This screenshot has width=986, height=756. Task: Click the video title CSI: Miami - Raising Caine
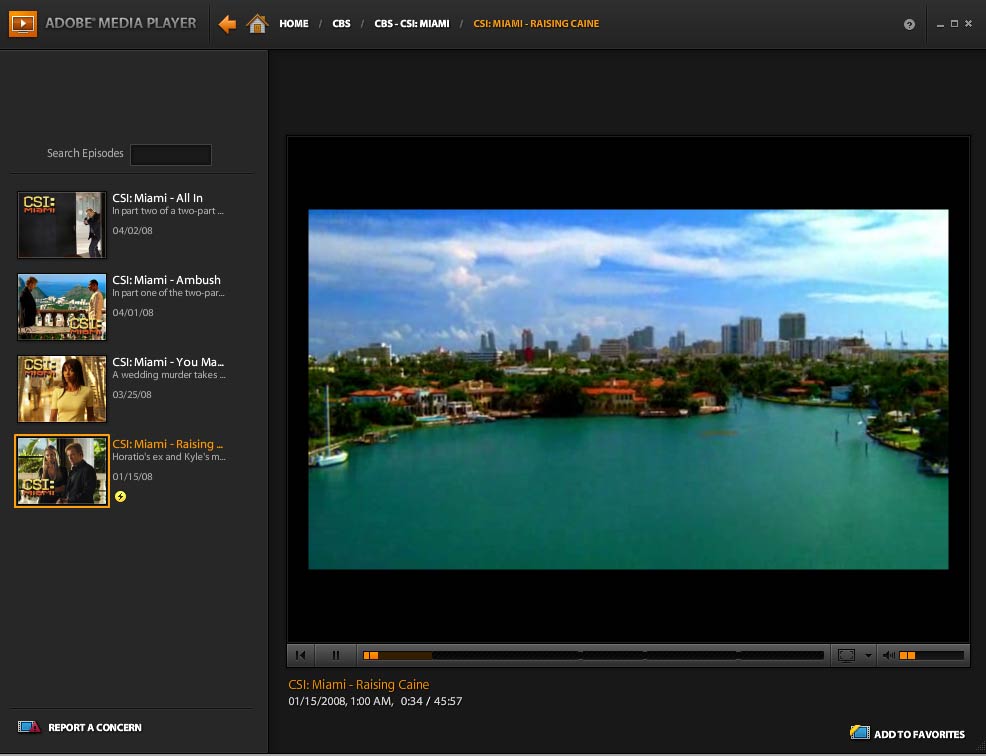[x=358, y=684]
